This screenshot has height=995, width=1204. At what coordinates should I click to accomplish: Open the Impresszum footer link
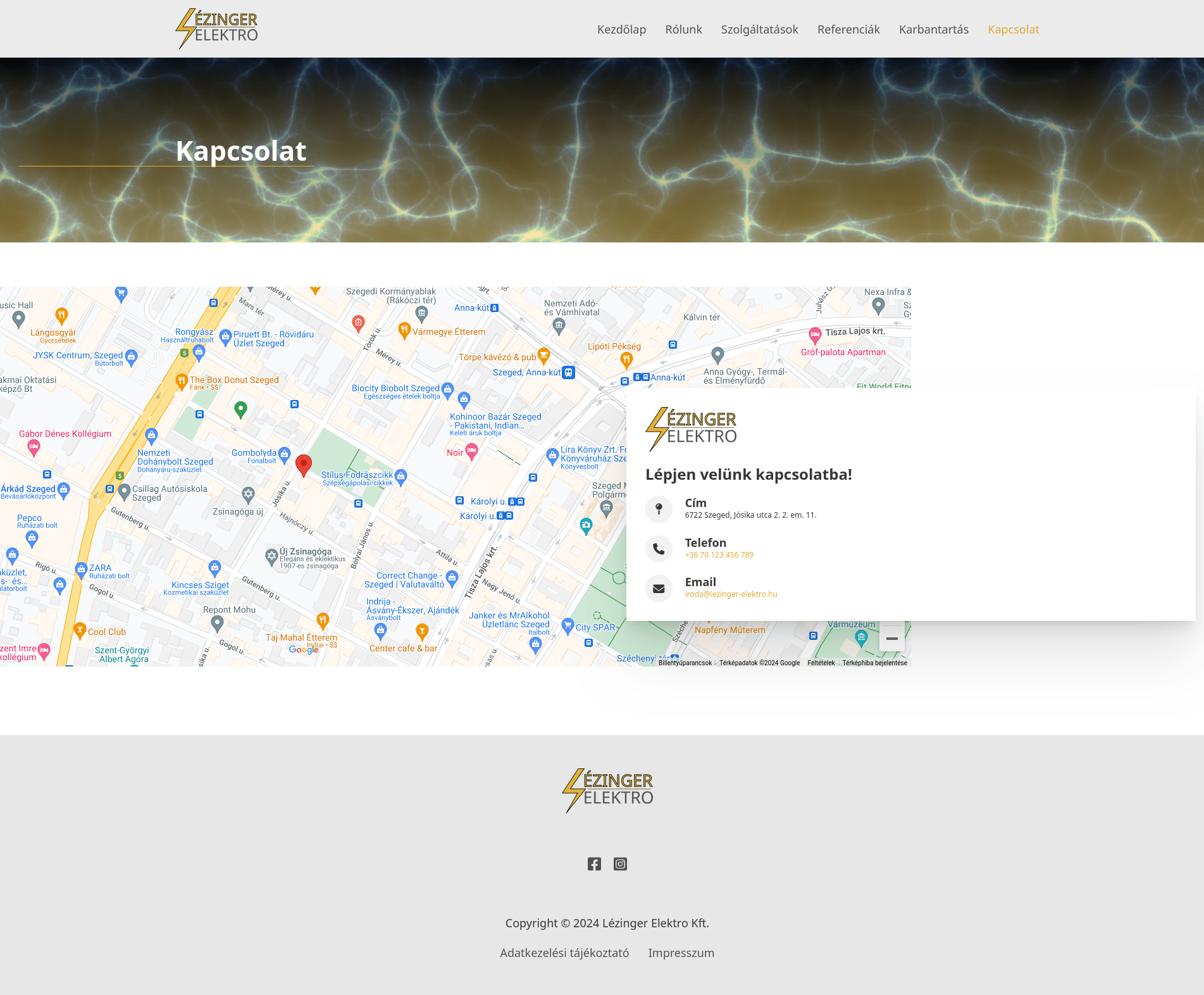coord(681,953)
